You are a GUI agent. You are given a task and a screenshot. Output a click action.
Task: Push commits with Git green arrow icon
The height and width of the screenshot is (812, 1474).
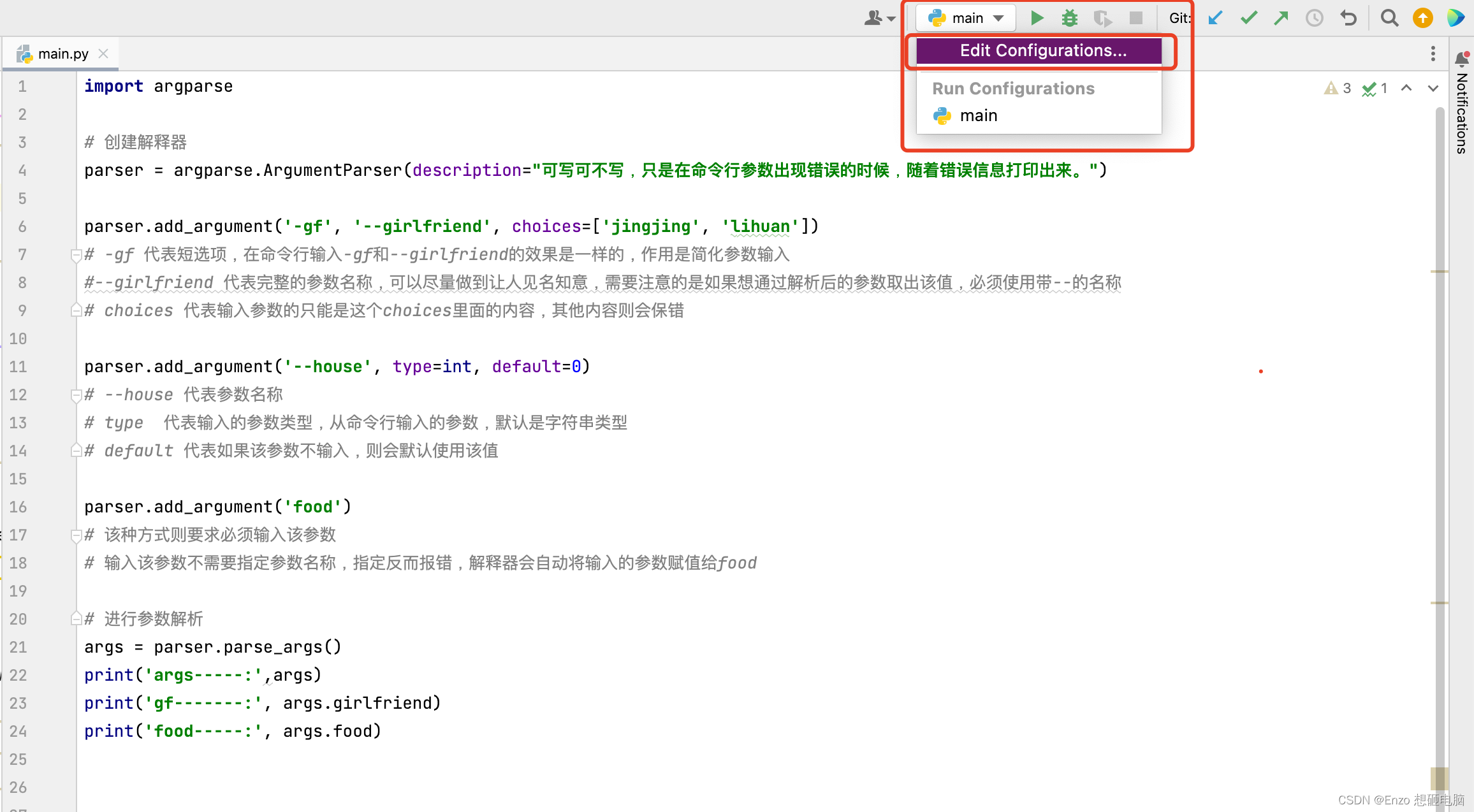point(1281,18)
